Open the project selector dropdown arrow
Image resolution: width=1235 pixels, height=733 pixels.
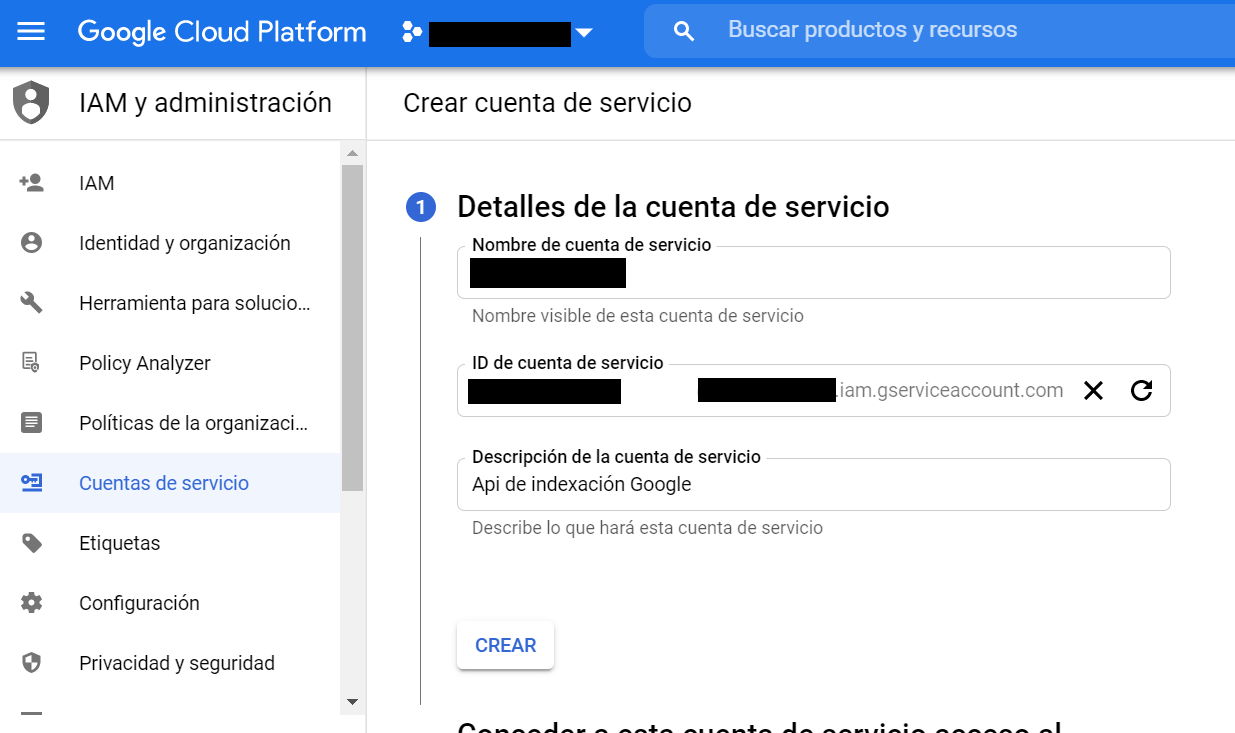point(584,34)
